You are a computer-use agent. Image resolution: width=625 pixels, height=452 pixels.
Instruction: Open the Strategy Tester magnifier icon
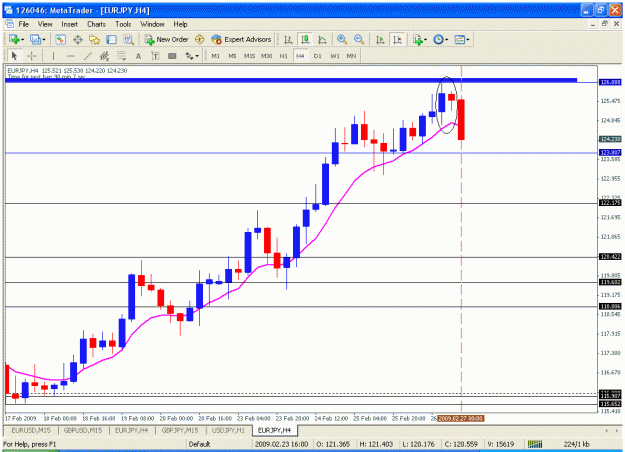[x=128, y=39]
